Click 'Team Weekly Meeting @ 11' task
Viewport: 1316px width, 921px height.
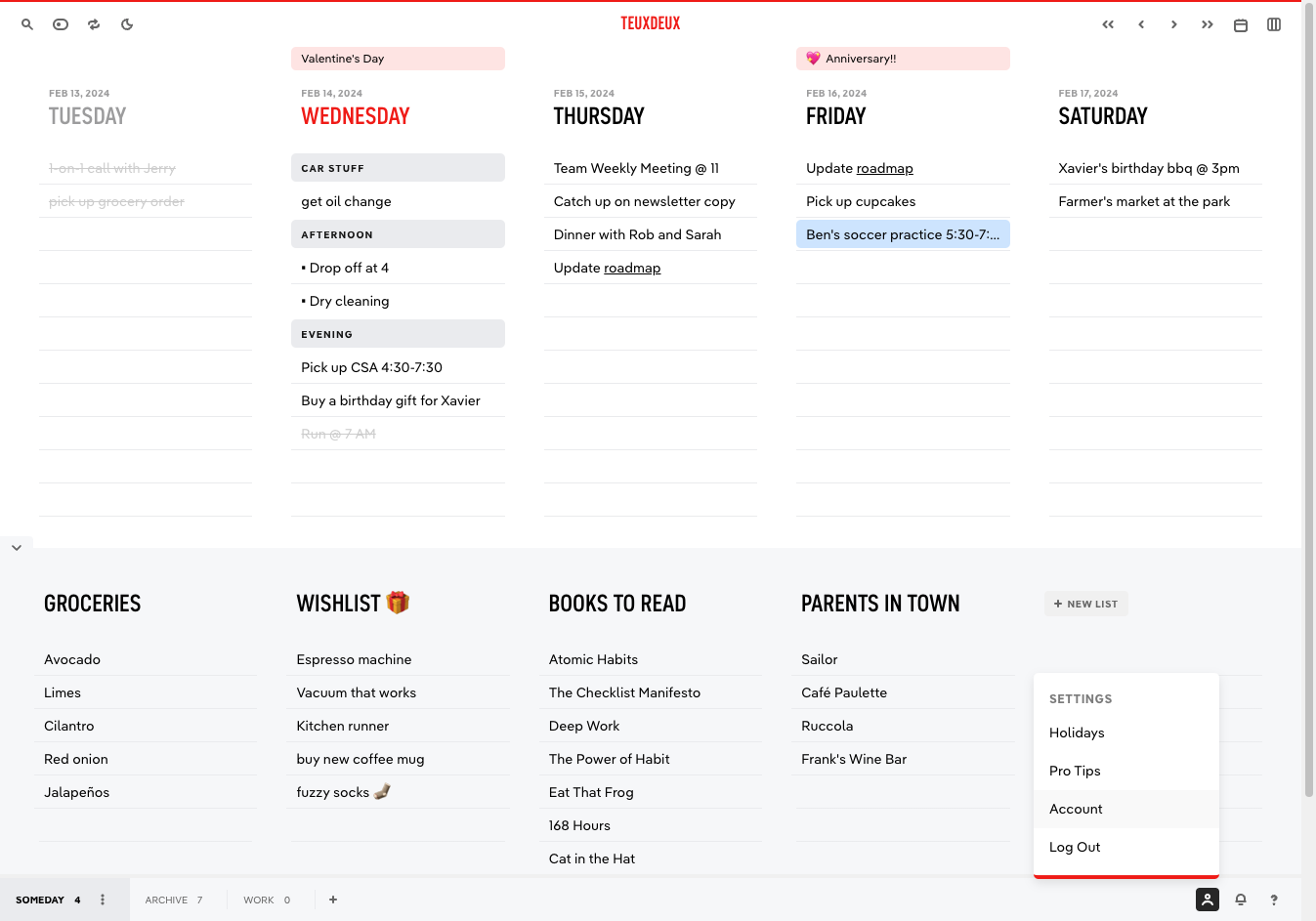[651, 168]
